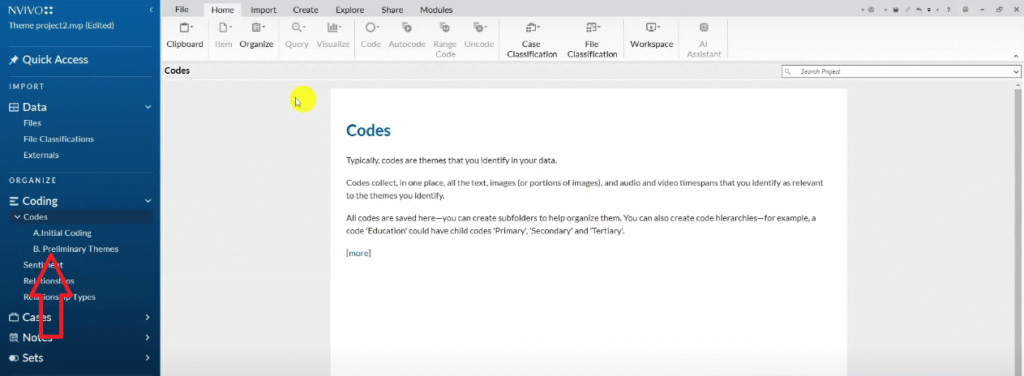
Task: Open File Classifications in sidebar
Action: (59, 139)
